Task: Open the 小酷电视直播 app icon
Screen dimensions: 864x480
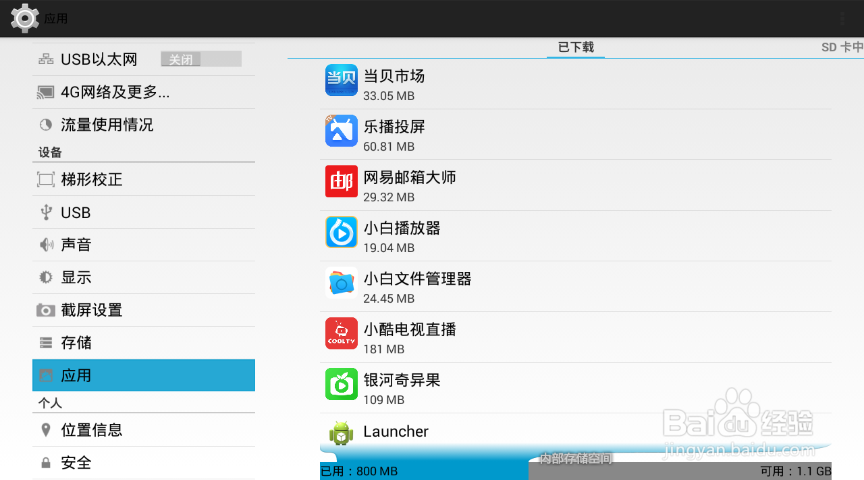Action: pos(341,333)
